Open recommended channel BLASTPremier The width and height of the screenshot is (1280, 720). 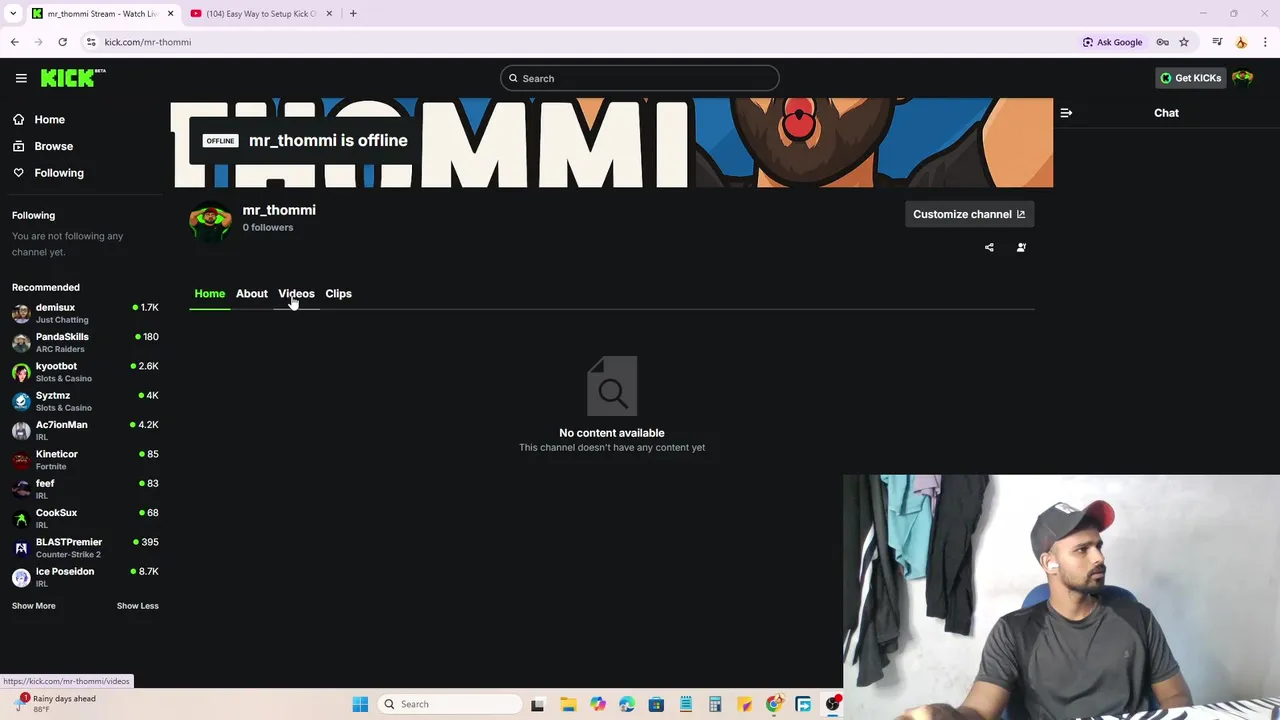click(85, 548)
